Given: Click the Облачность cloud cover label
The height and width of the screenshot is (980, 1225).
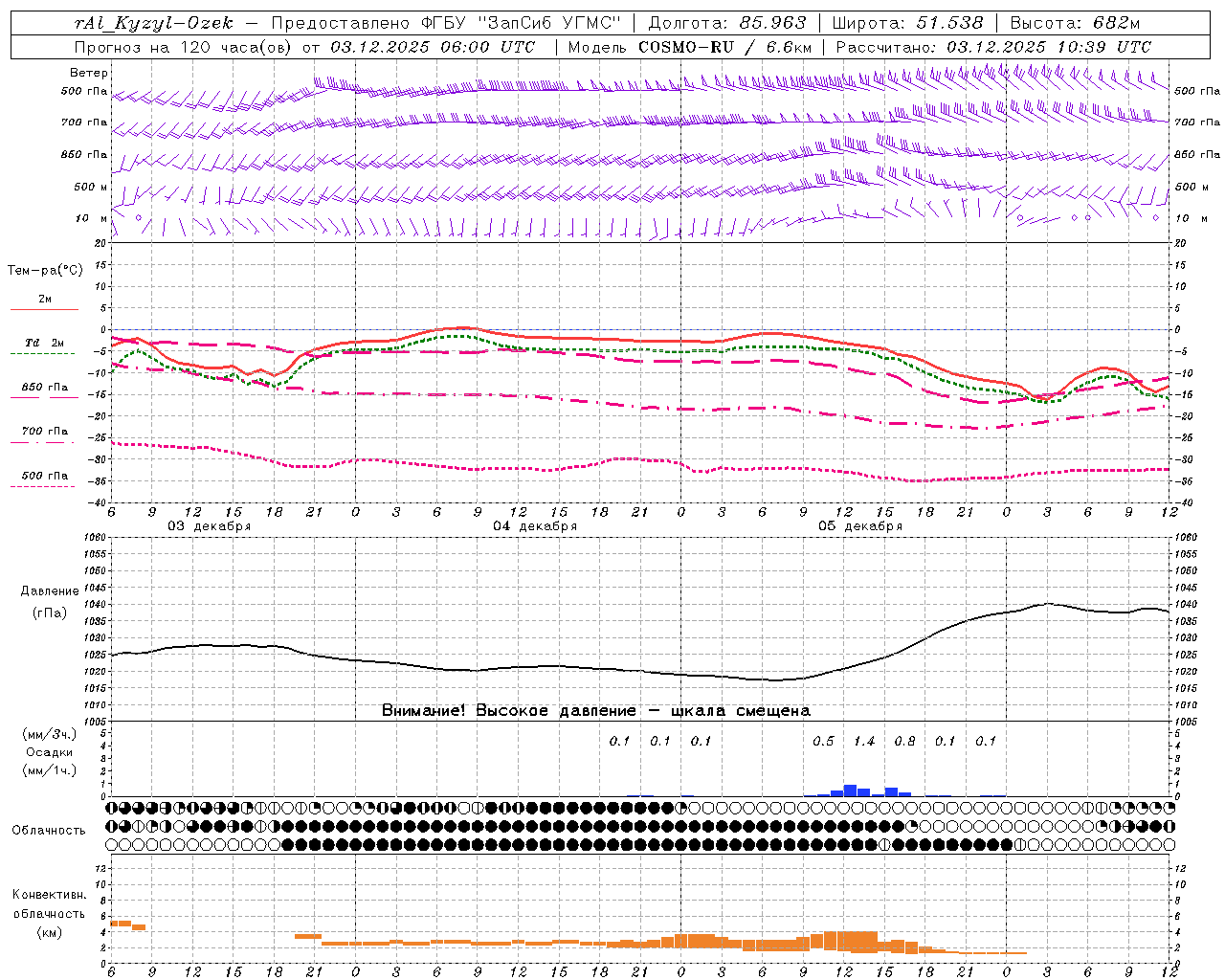Looking at the screenshot, I should point(49,830).
